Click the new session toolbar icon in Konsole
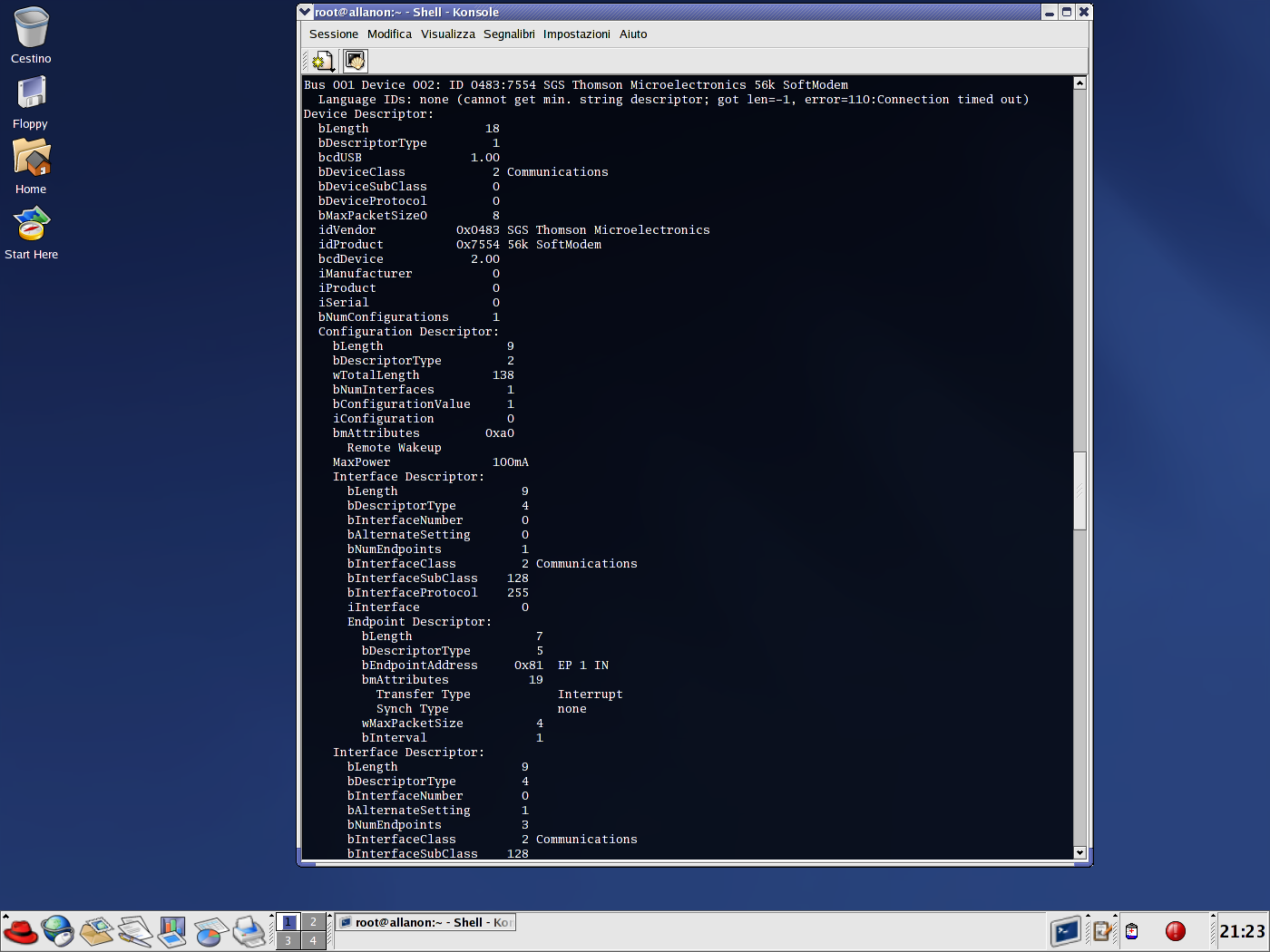Viewport: 1270px width, 952px height. (x=323, y=61)
